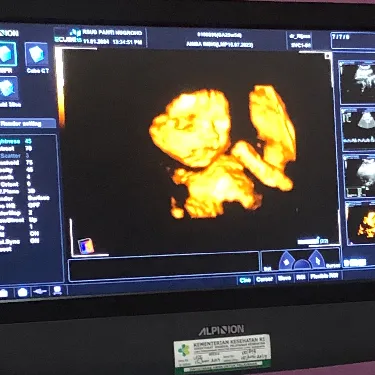Switch to the Flexible ROI tab
Image resolution: width=375 pixels, height=375 pixels.
pos(324,276)
